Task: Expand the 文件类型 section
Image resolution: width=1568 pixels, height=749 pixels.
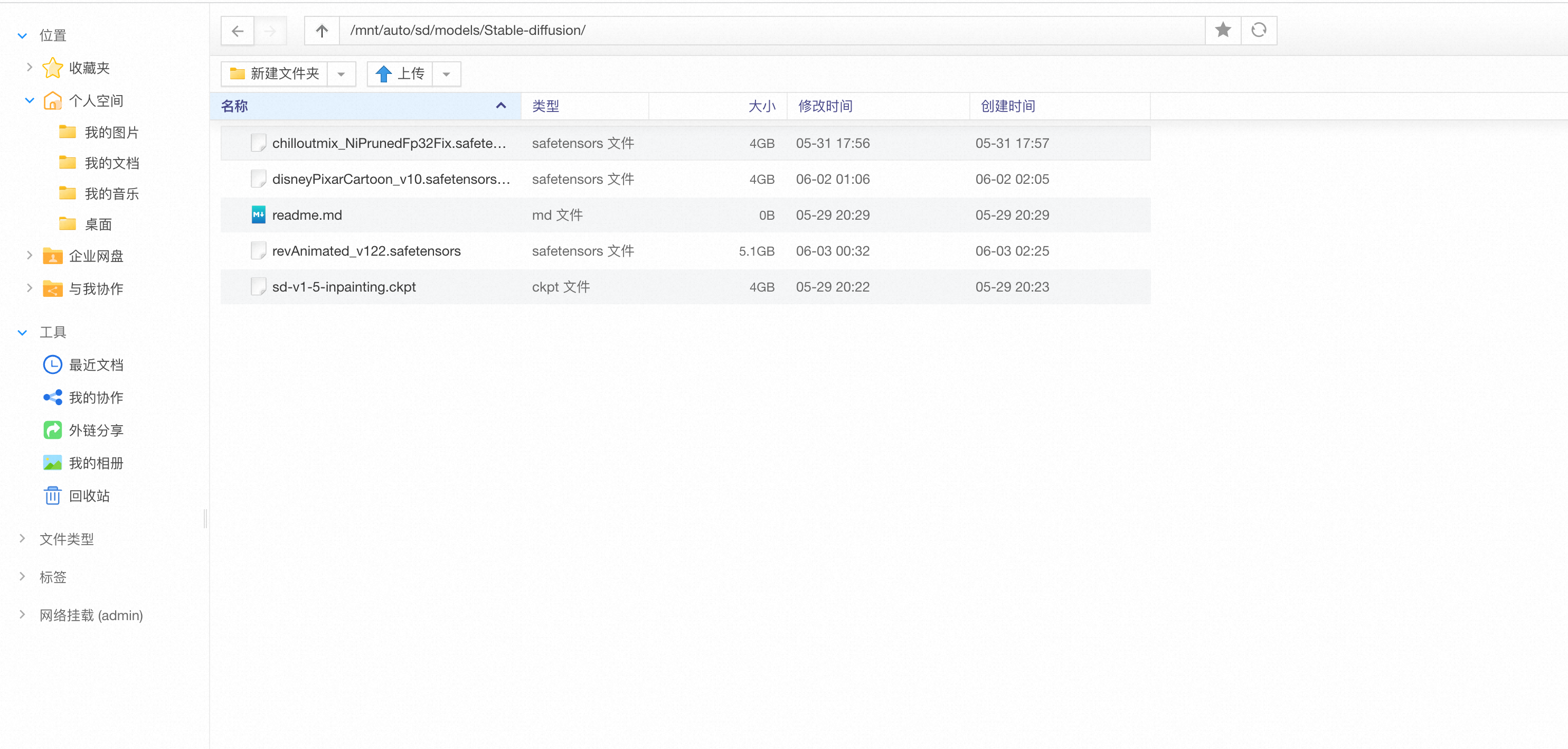Action: [x=23, y=538]
